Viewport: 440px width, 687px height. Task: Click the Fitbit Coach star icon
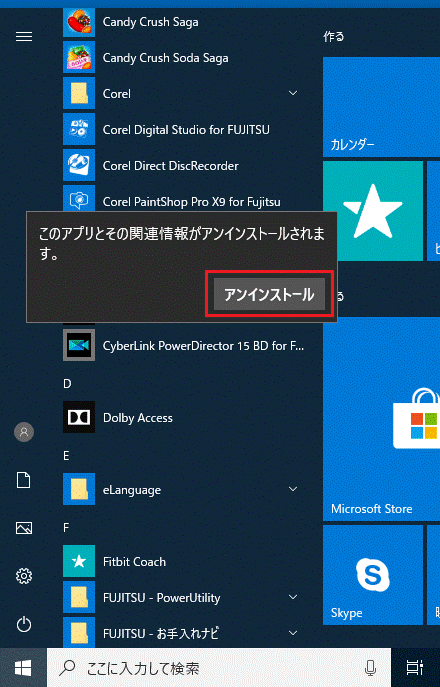(x=79, y=561)
